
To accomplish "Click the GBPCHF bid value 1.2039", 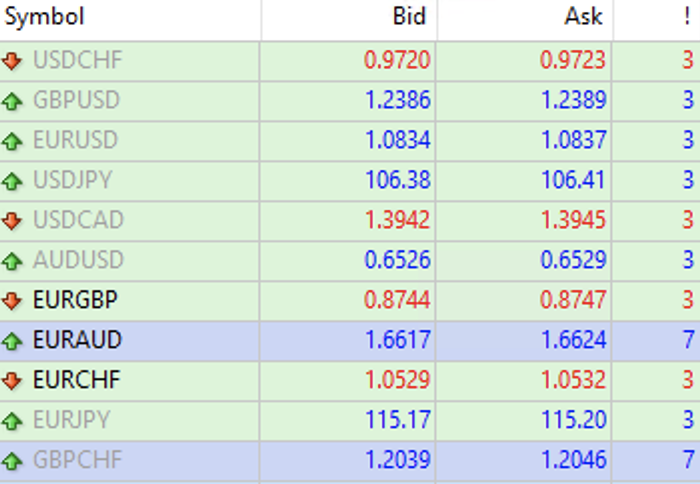I will 397,460.
